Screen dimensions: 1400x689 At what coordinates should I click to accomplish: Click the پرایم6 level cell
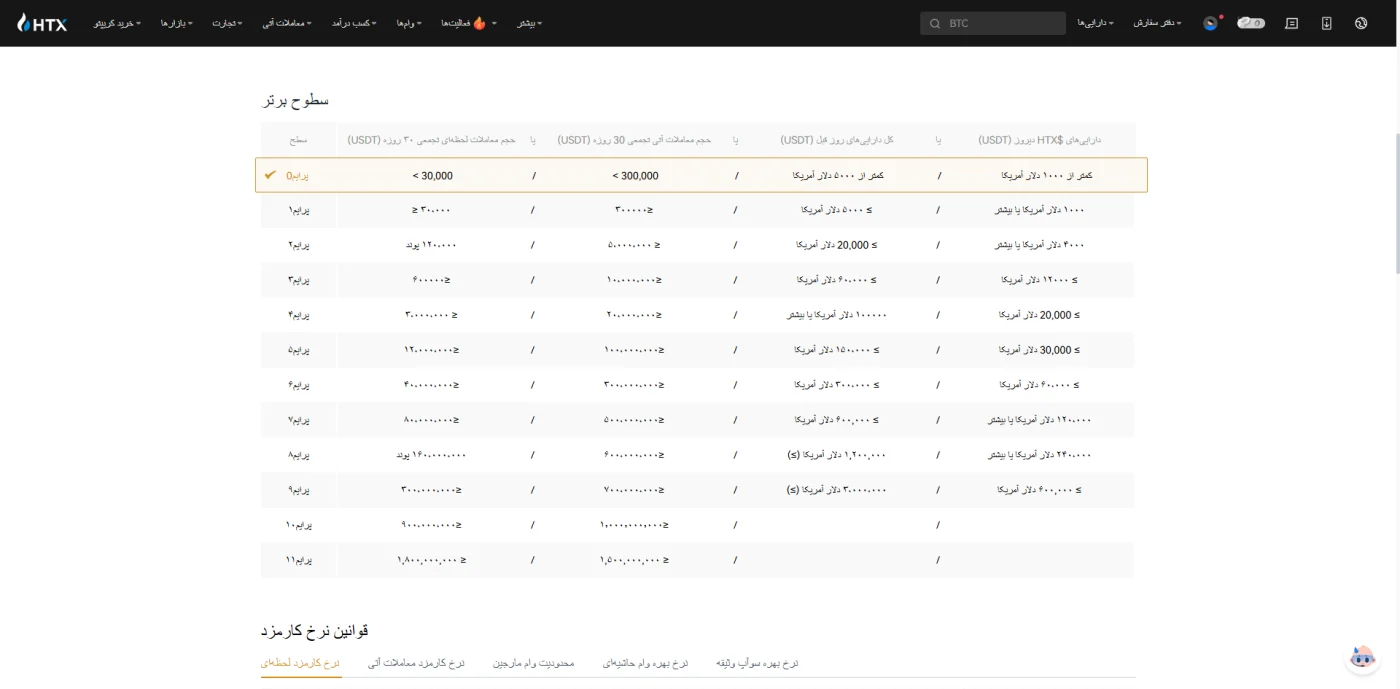[x=299, y=385]
